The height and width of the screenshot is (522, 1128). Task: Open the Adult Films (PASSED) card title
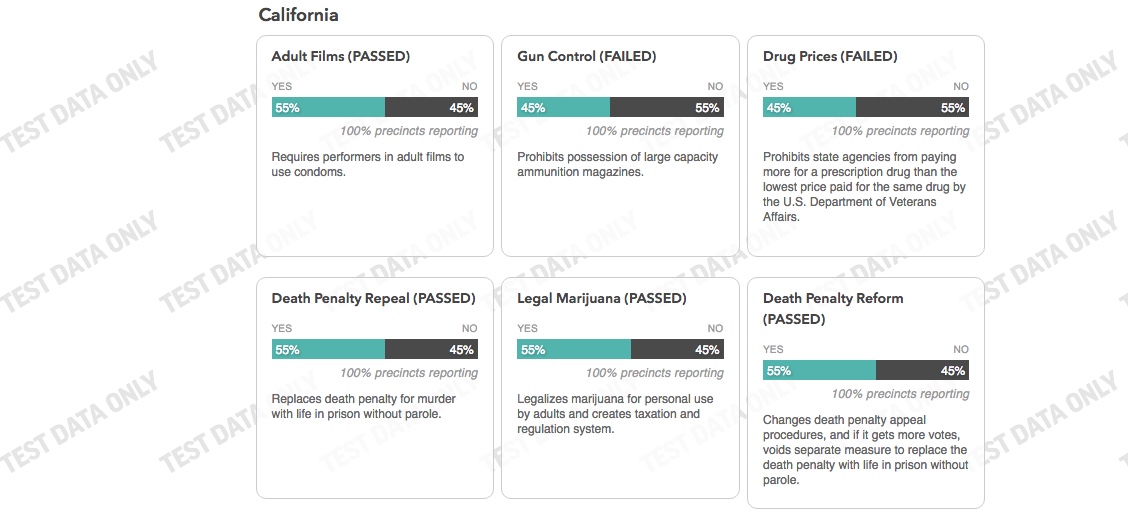[340, 57]
